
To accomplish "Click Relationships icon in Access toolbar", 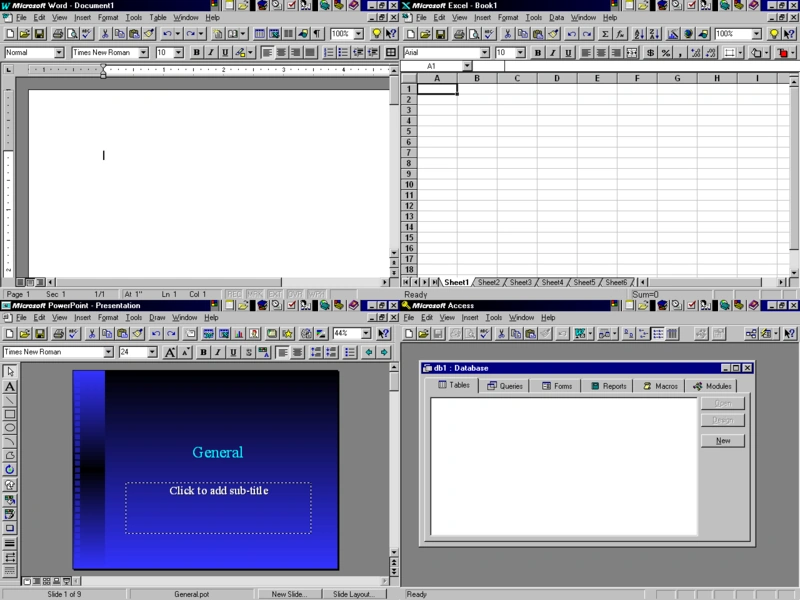I will 751,334.
